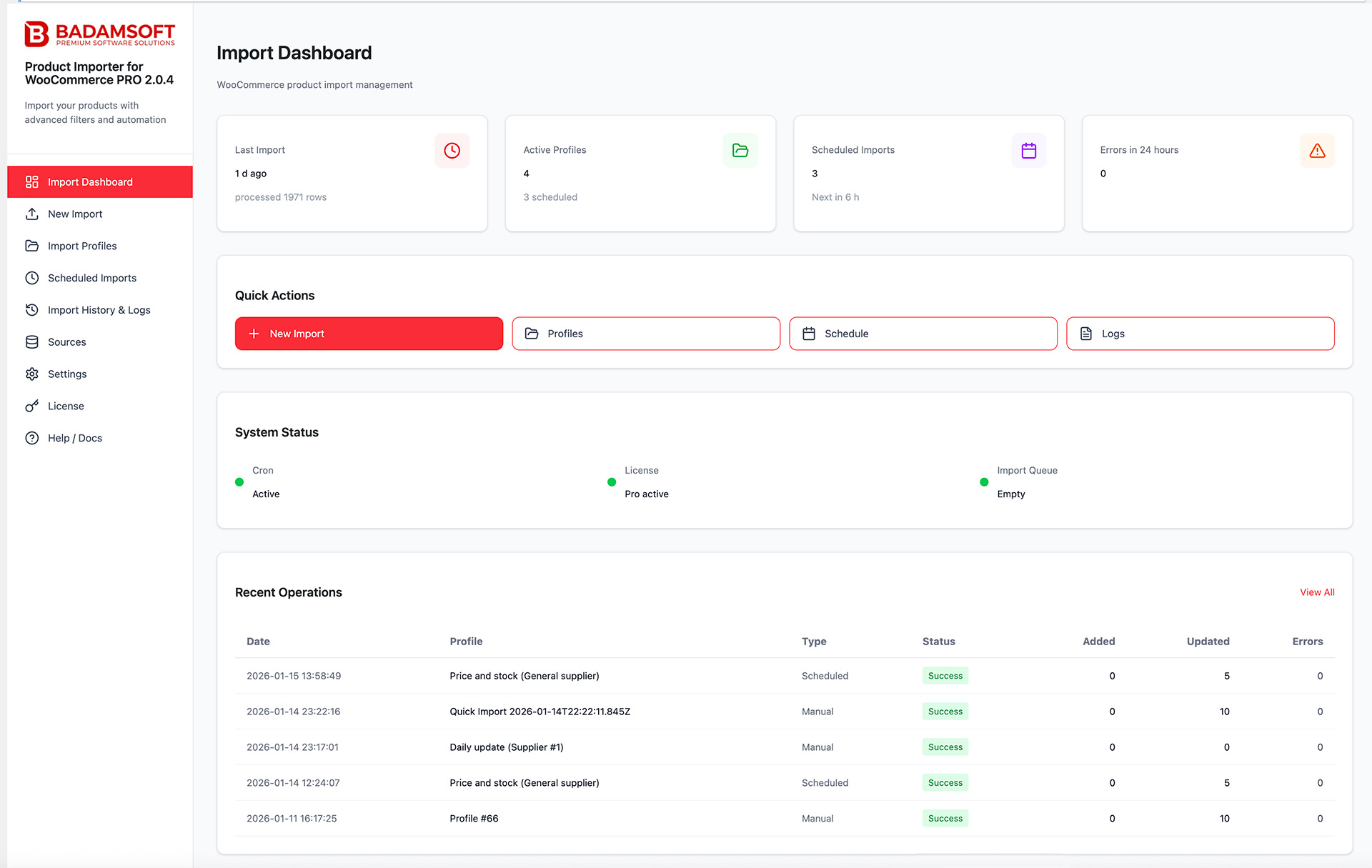Open Logs from Quick Actions

(x=1200, y=333)
